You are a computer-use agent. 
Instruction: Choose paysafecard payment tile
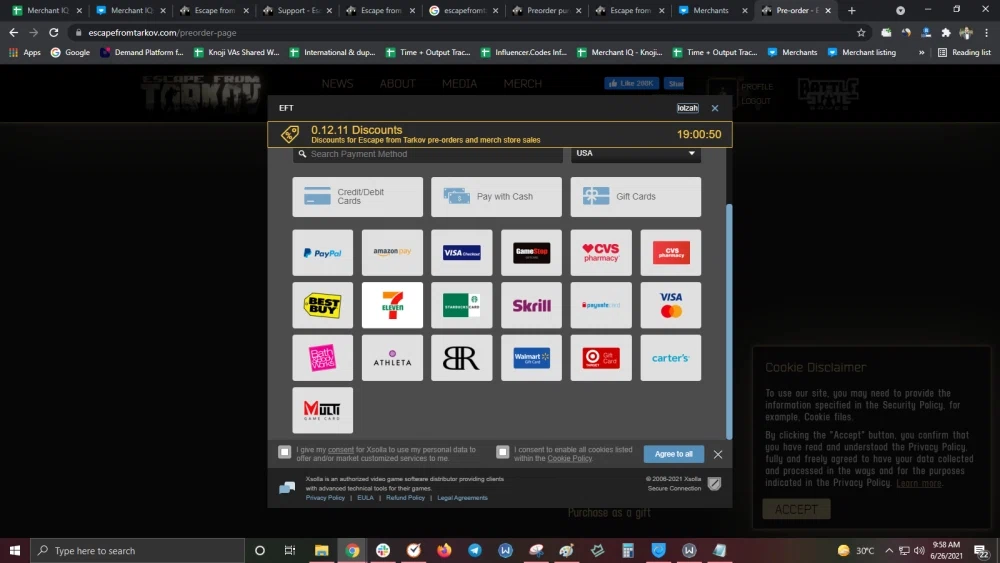[x=601, y=305]
